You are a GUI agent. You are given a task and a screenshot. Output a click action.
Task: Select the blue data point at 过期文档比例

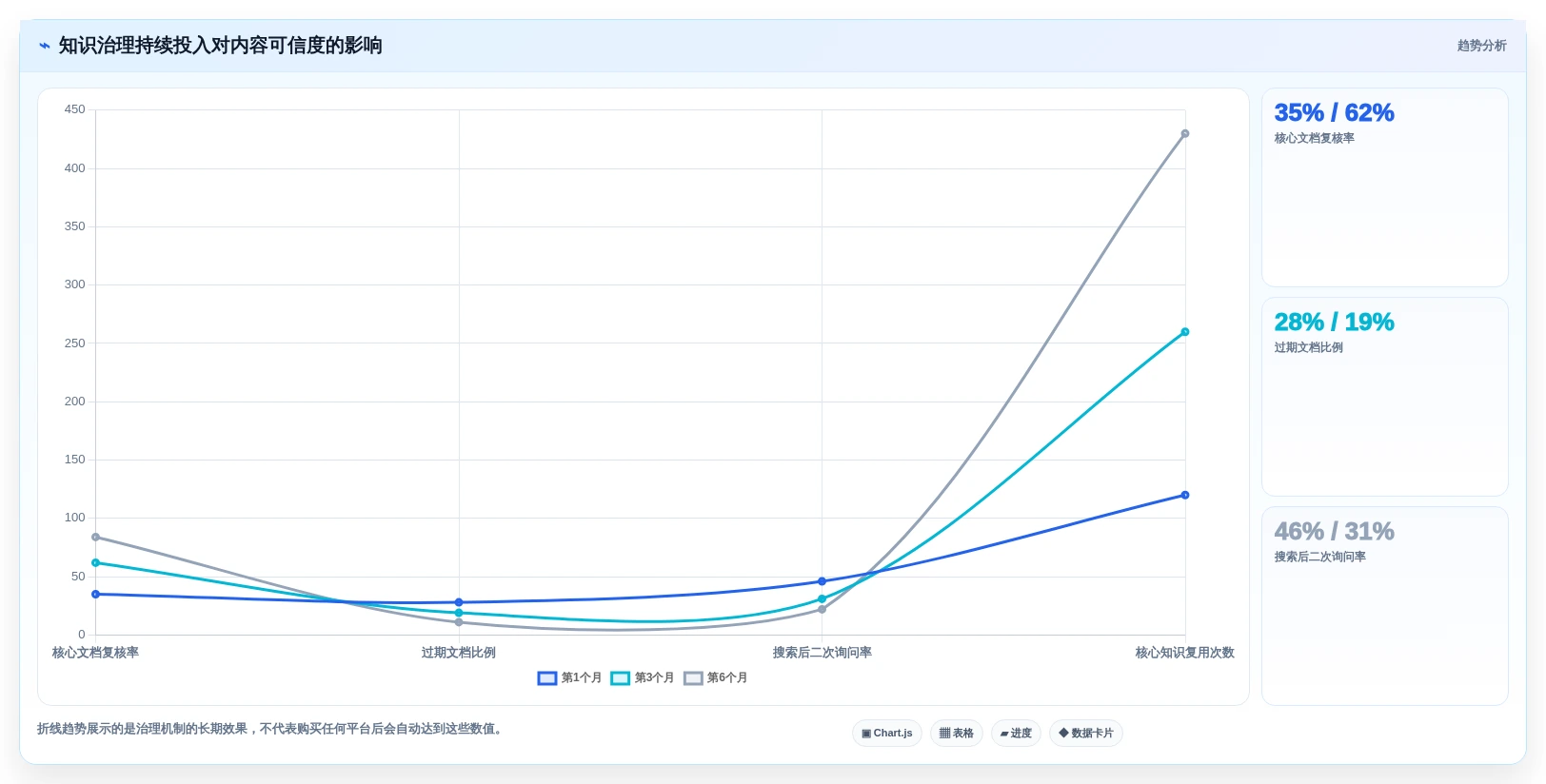pos(459,602)
